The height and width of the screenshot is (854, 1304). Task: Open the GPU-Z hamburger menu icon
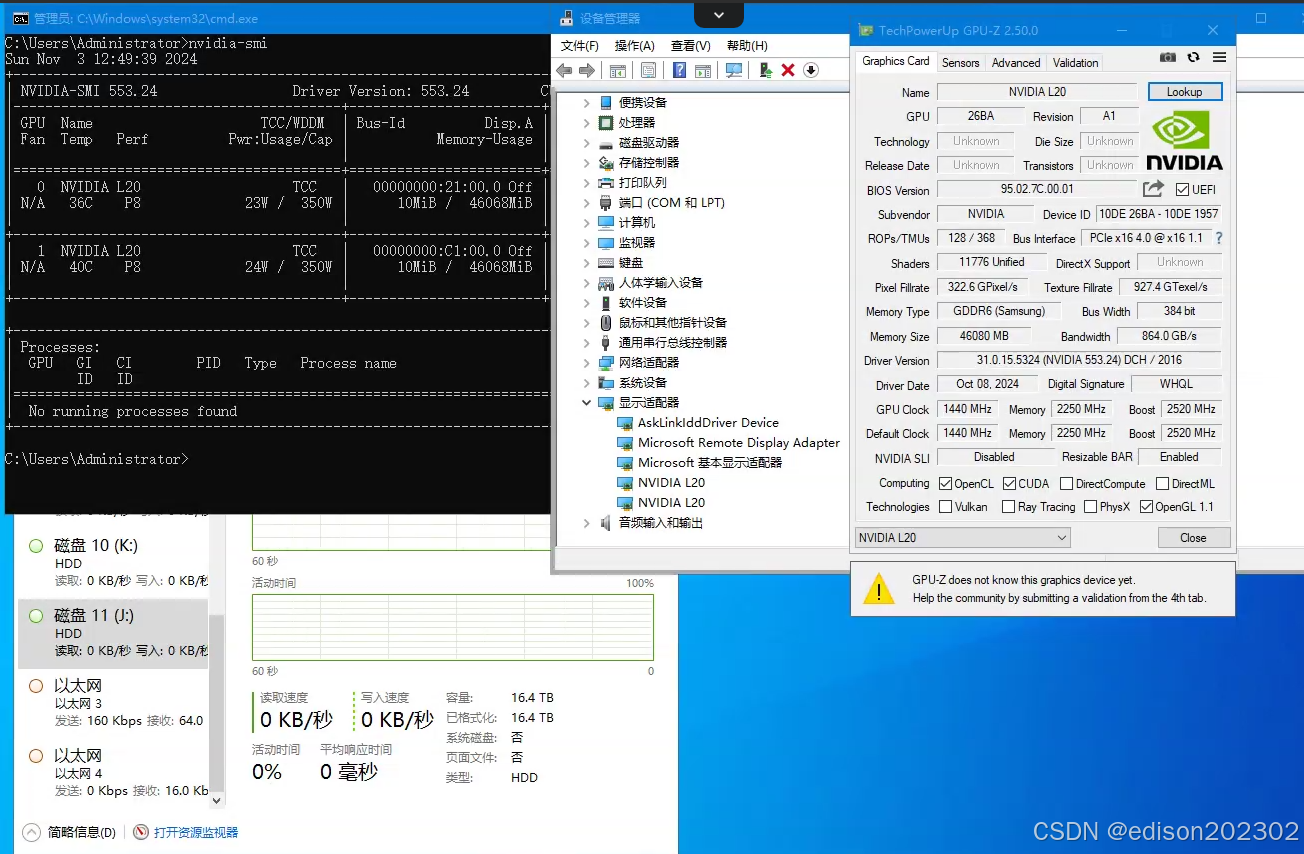(x=1219, y=58)
